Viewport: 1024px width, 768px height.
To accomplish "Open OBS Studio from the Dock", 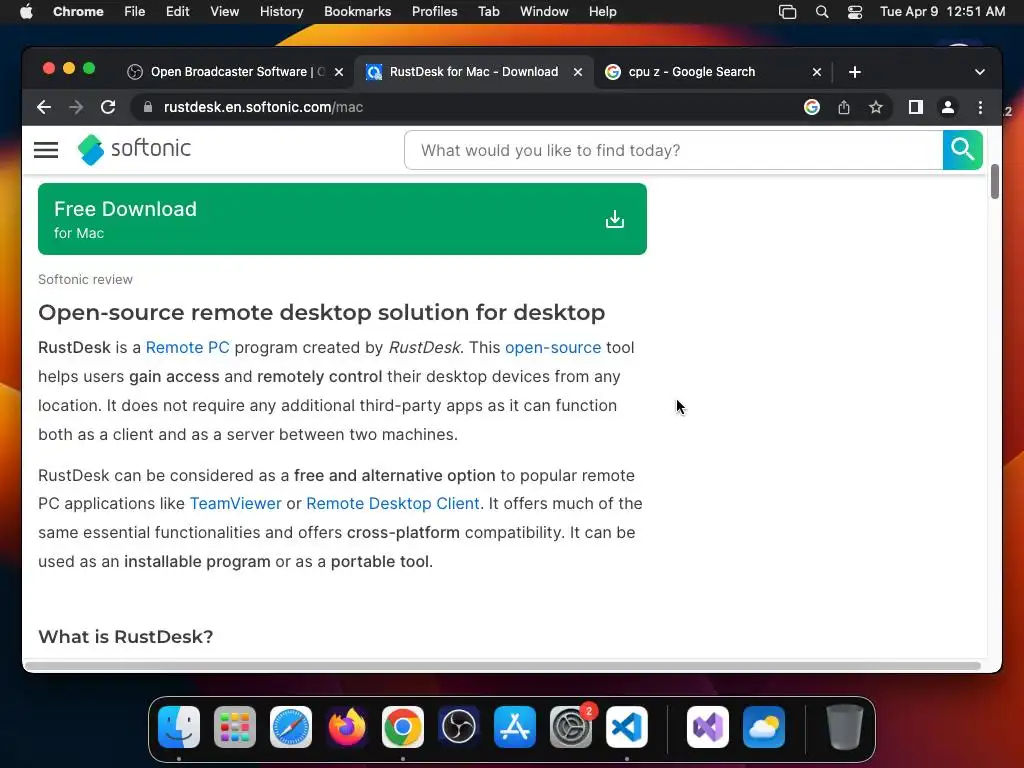I will pos(459,727).
